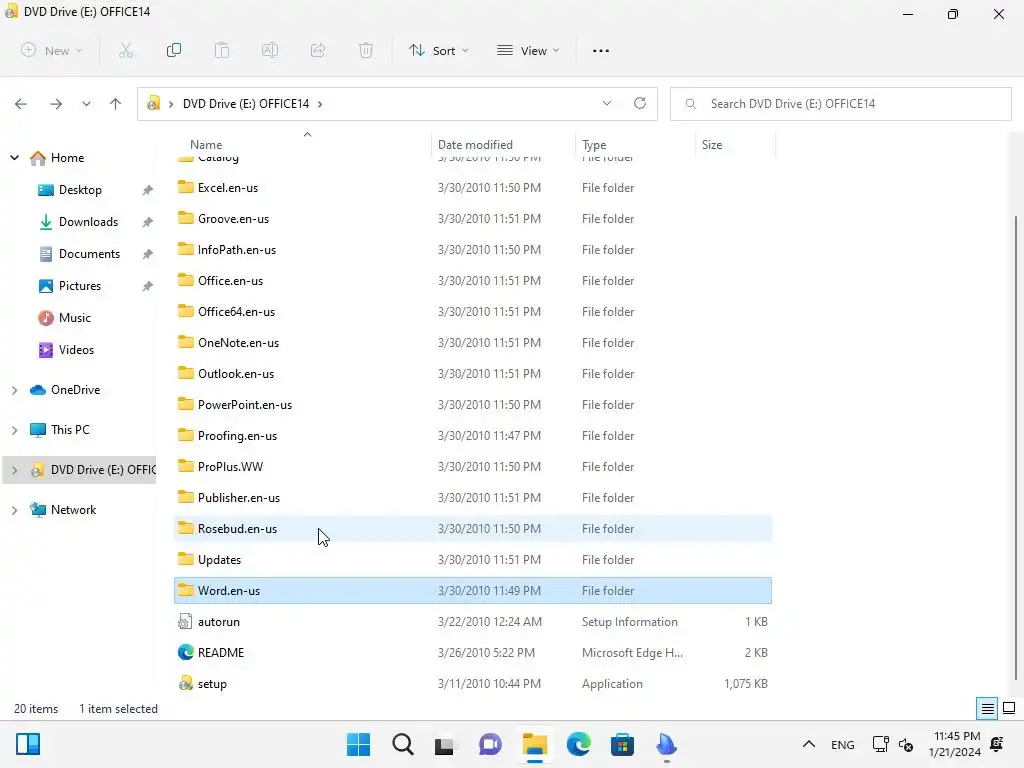Open recent locations dropdown arrow
Viewport: 1024px width, 768px height.
click(x=86, y=104)
